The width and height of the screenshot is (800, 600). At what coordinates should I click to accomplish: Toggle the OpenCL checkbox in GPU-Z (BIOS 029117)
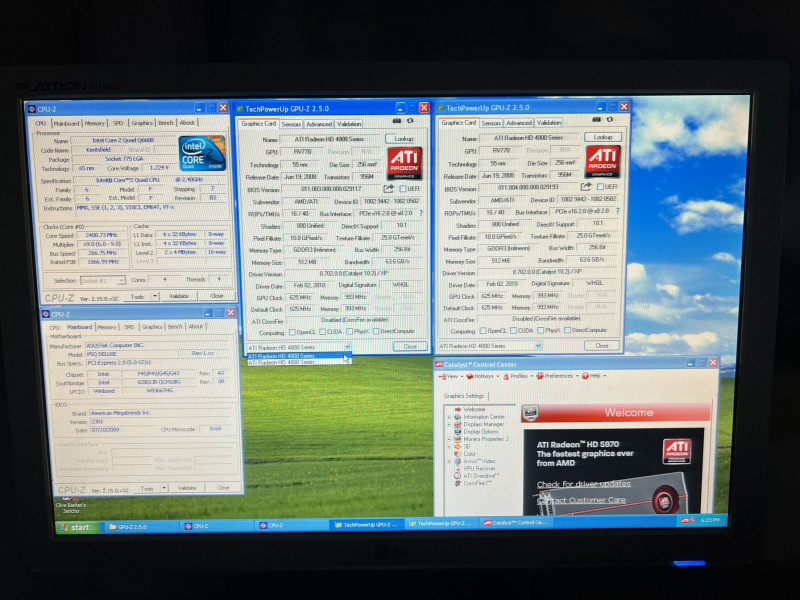(x=292, y=332)
